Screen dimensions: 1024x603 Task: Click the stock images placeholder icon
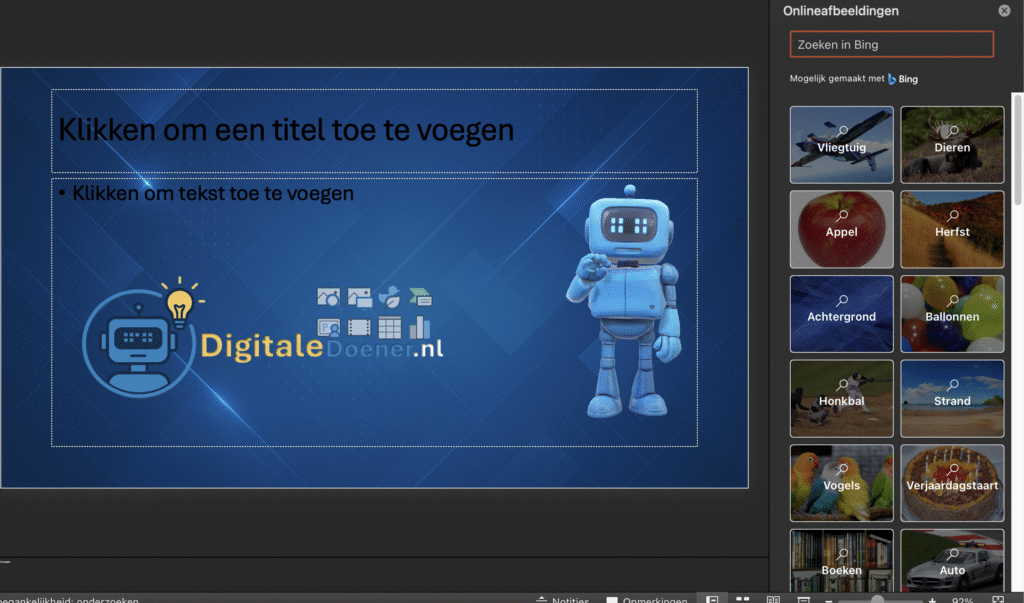[328, 297]
